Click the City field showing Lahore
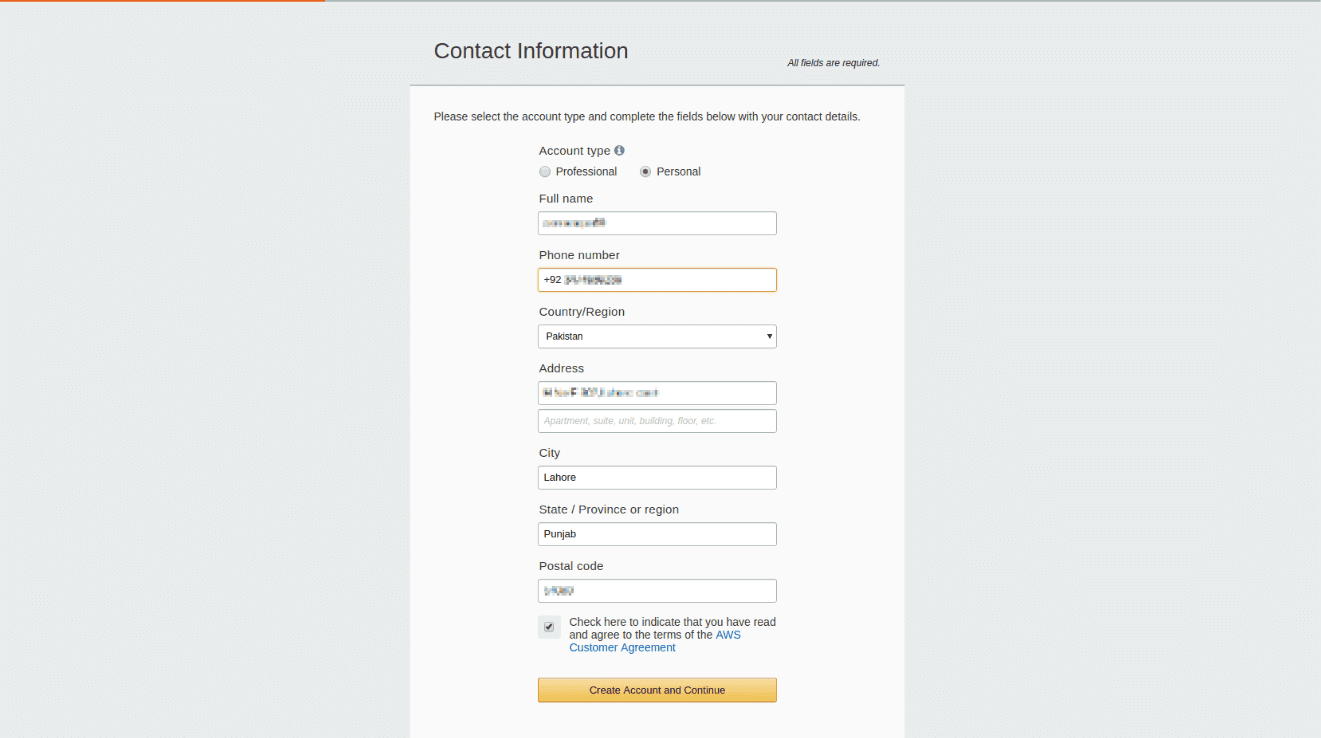1321x738 pixels. [x=657, y=477]
